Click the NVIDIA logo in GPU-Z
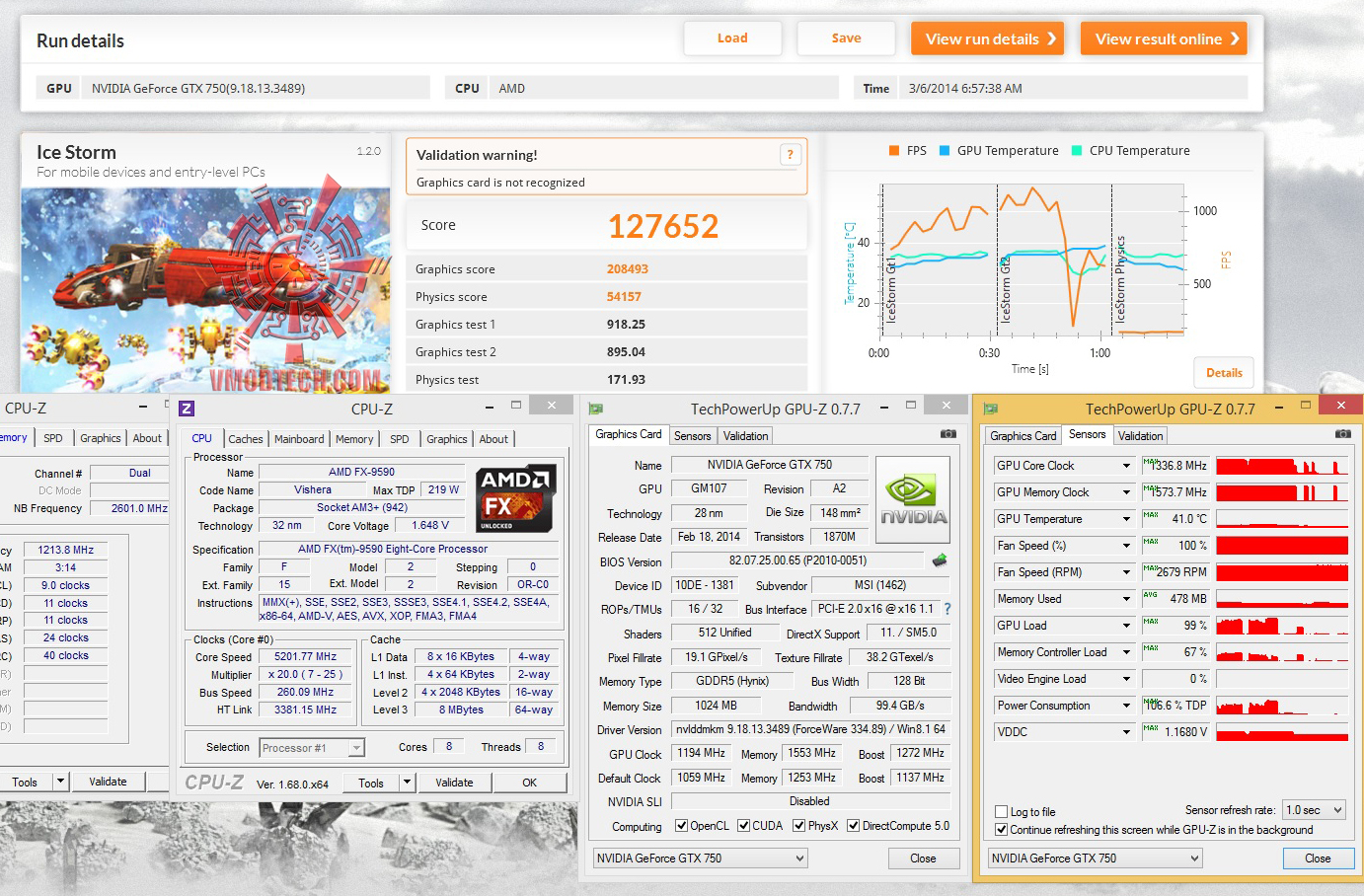 914,499
